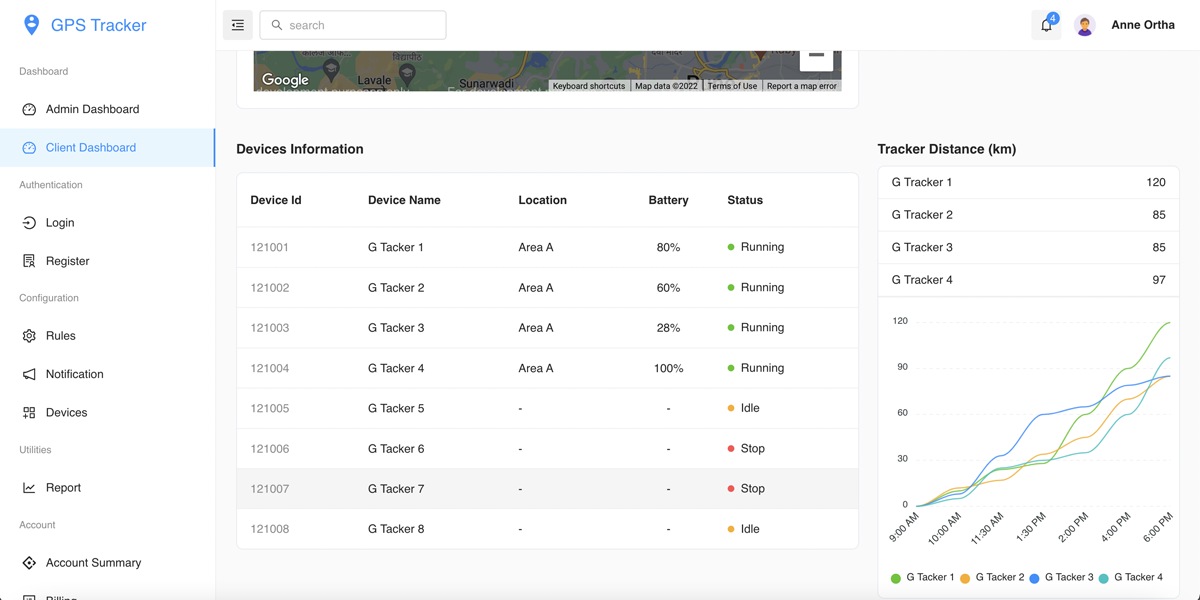
Task: Click the magnifier icon in search box
Action: pos(277,25)
